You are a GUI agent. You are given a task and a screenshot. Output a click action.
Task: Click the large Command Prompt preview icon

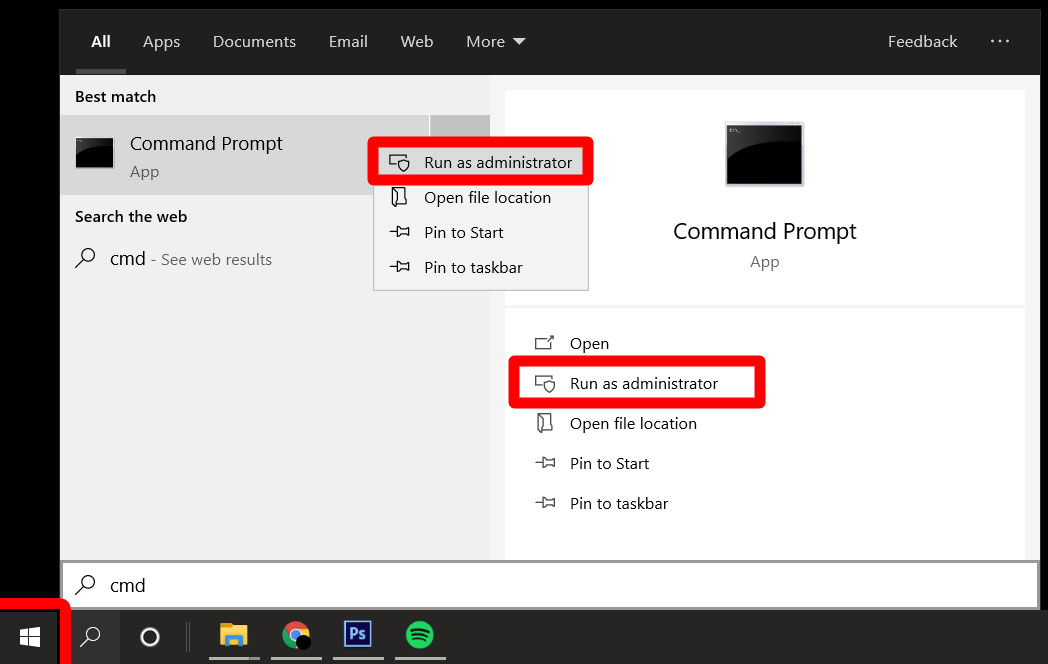coord(764,154)
